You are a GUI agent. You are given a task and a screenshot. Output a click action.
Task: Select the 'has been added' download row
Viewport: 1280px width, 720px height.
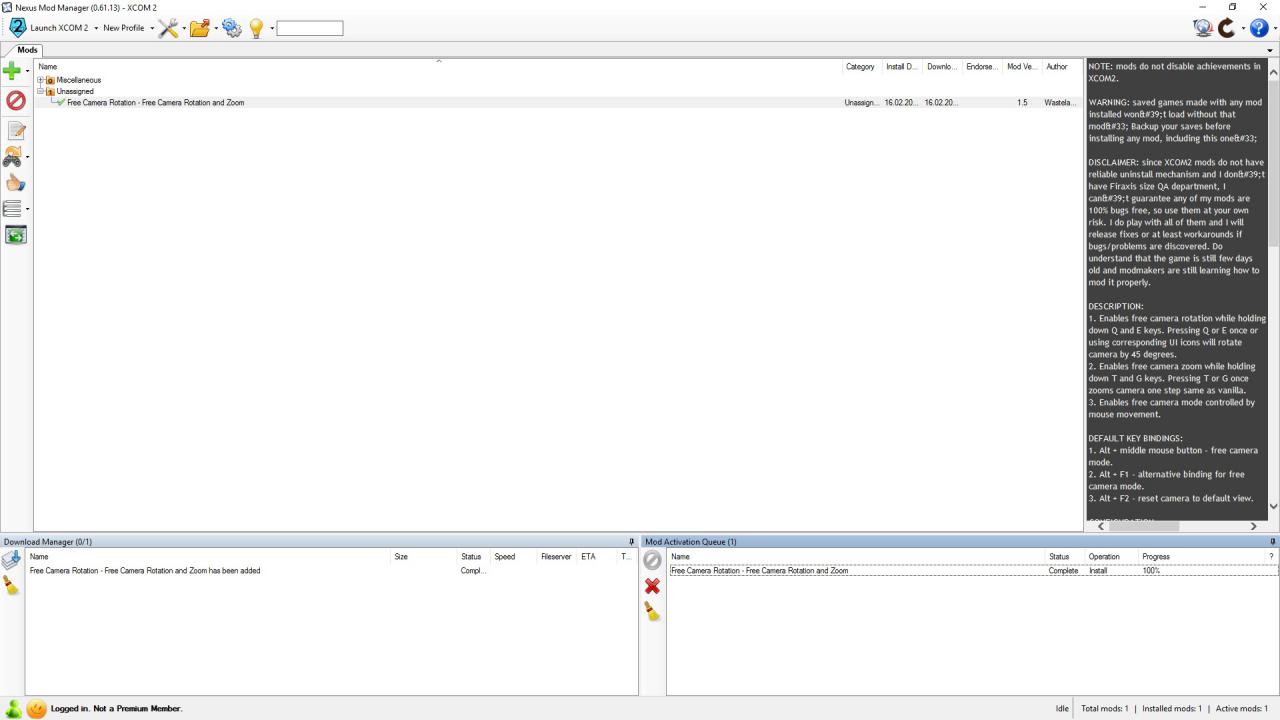pyautogui.click(x=331, y=571)
